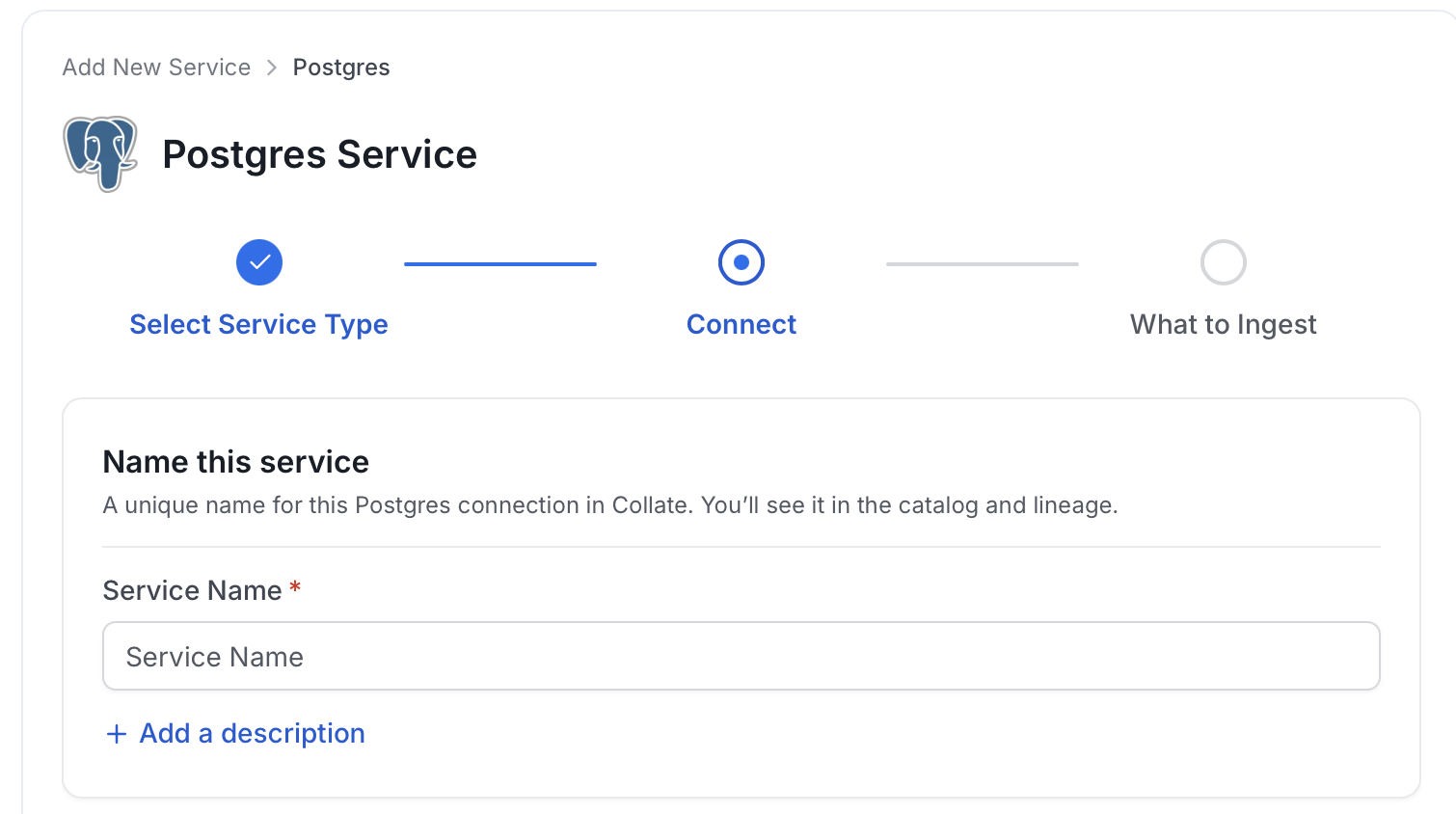Click the Postgres Service page heading
Screen dimensions: 1456x814
tap(320, 154)
